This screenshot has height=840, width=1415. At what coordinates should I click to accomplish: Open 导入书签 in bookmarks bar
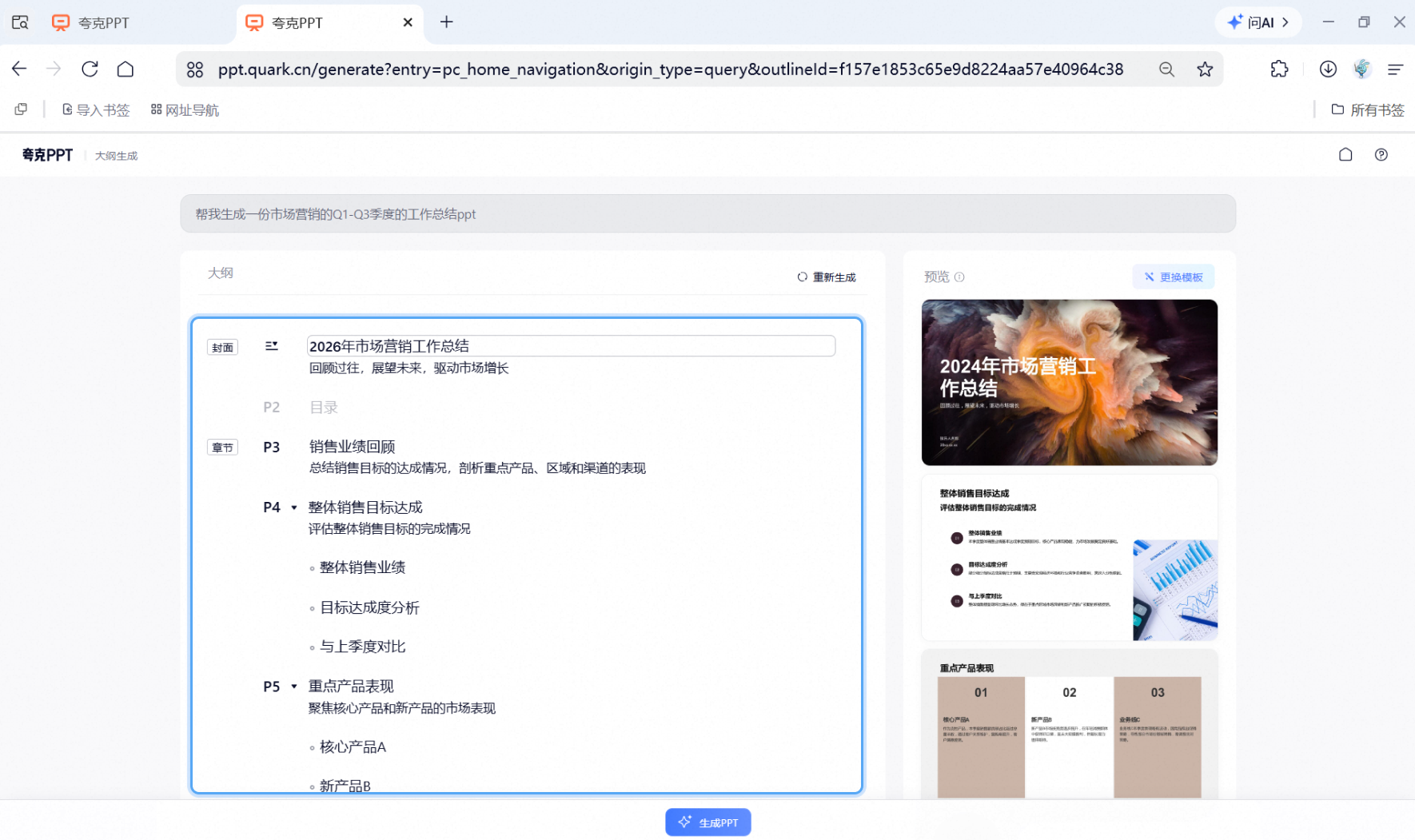(x=96, y=109)
